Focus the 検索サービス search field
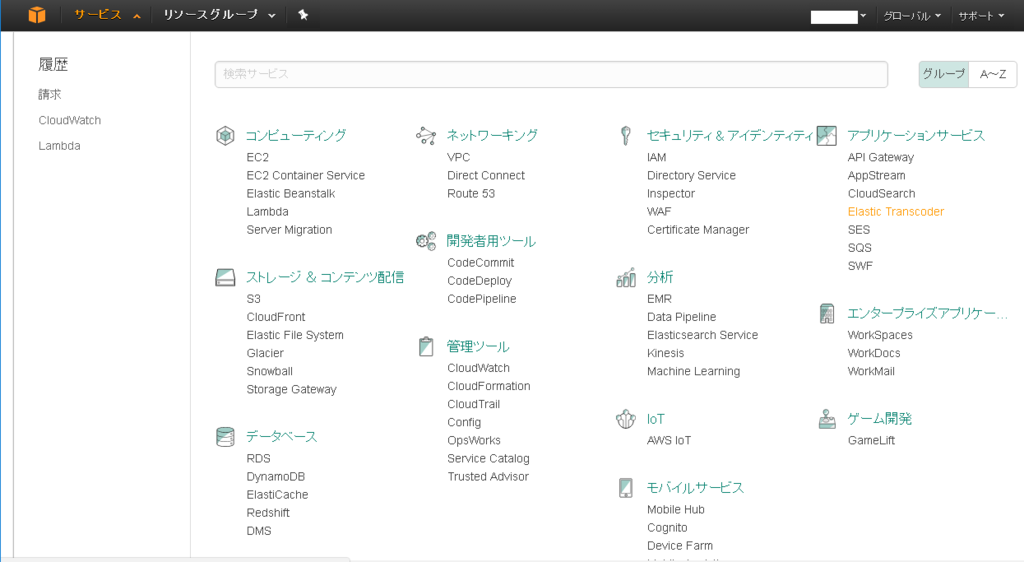Viewport: 1024px width, 562px height. [551, 74]
